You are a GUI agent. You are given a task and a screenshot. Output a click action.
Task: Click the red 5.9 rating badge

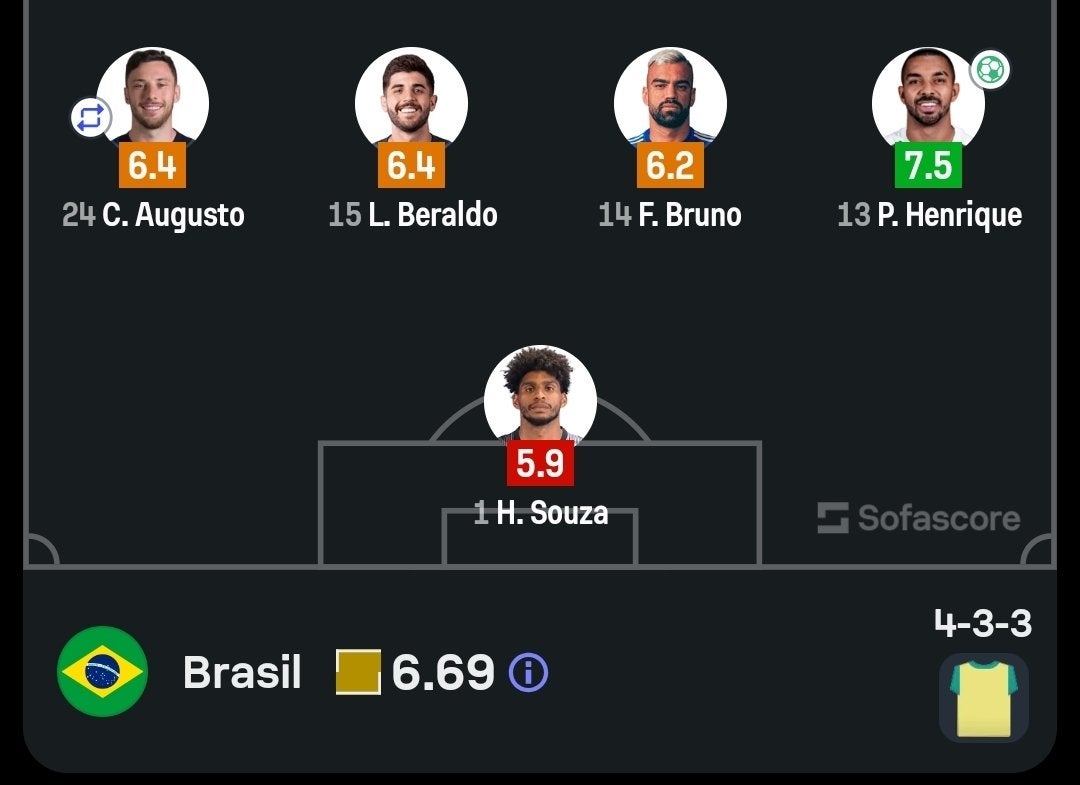pyautogui.click(x=540, y=464)
